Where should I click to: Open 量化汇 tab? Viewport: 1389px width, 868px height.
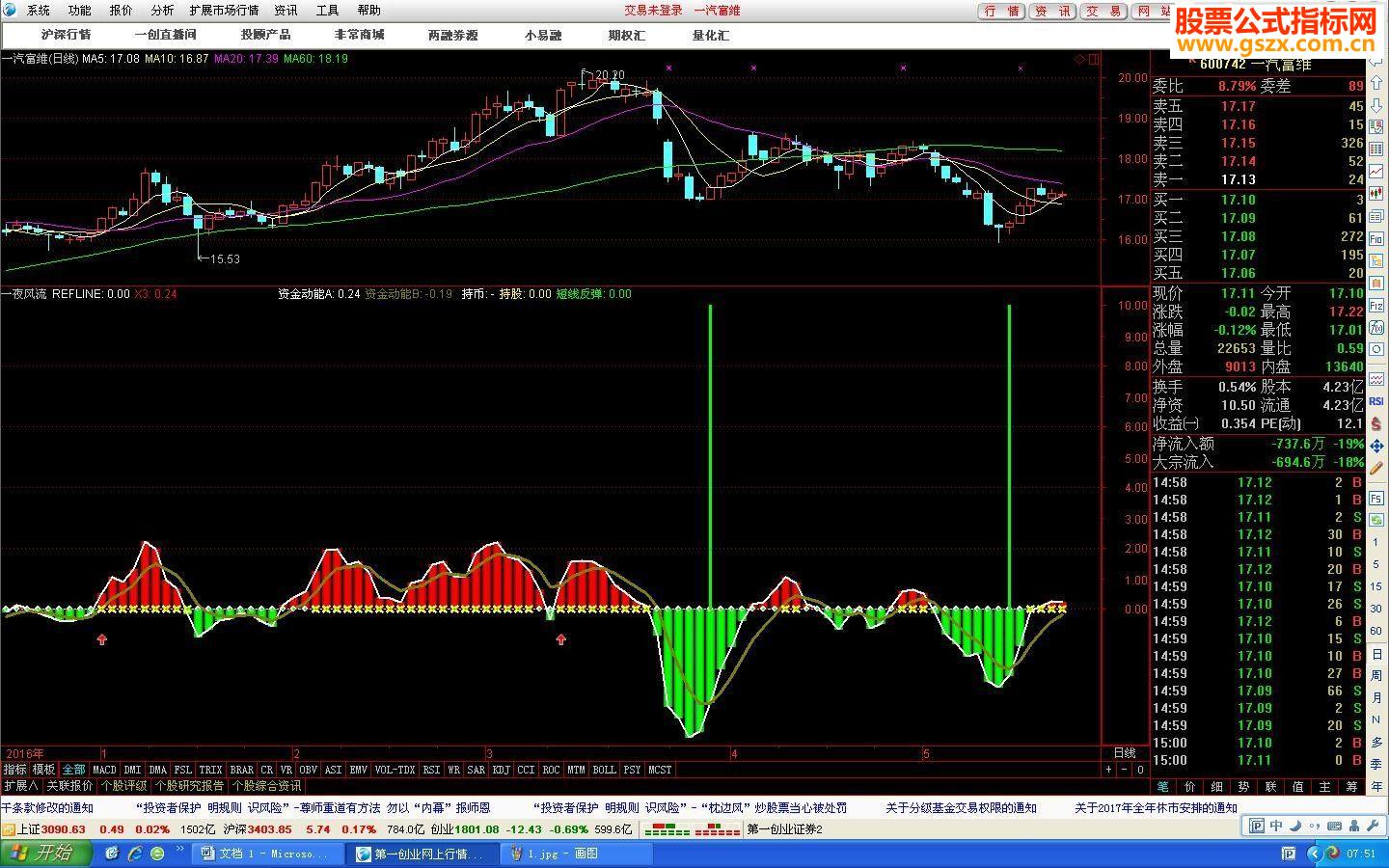pyautogui.click(x=711, y=35)
